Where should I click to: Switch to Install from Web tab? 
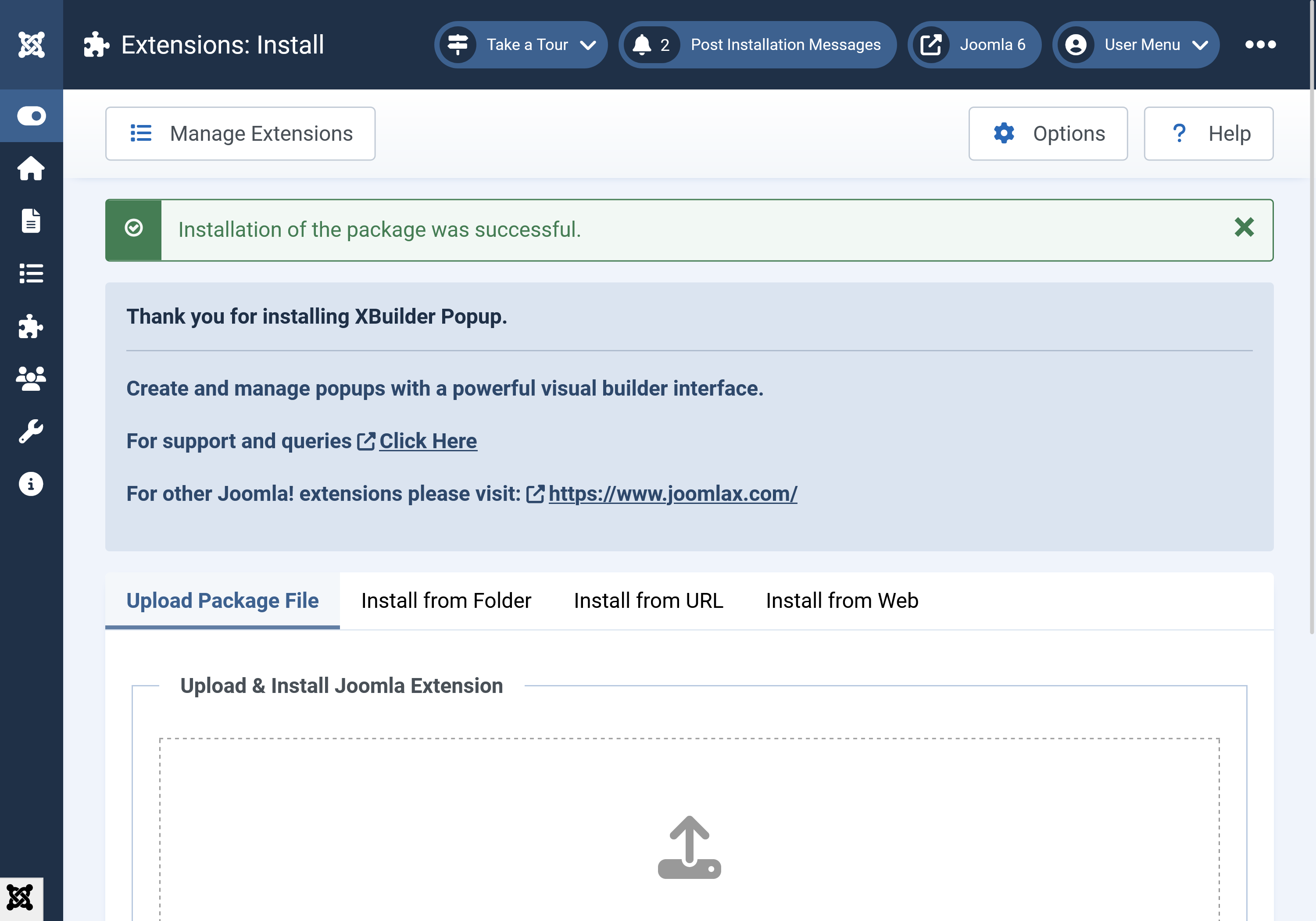coord(841,601)
